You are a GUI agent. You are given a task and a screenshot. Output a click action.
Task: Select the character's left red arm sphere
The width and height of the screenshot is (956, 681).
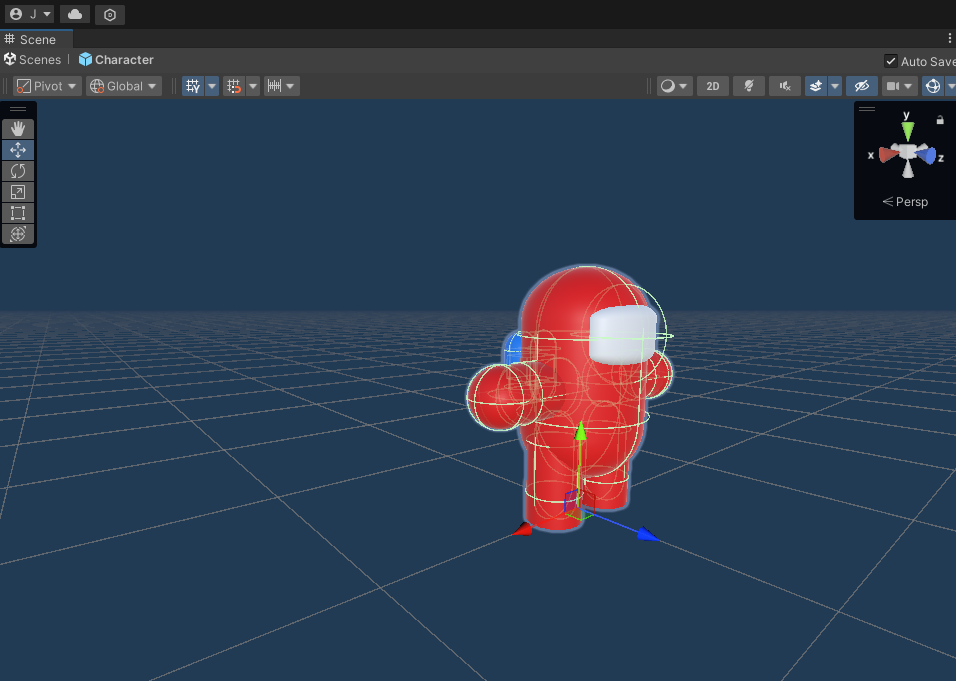click(x=500, y=396)
